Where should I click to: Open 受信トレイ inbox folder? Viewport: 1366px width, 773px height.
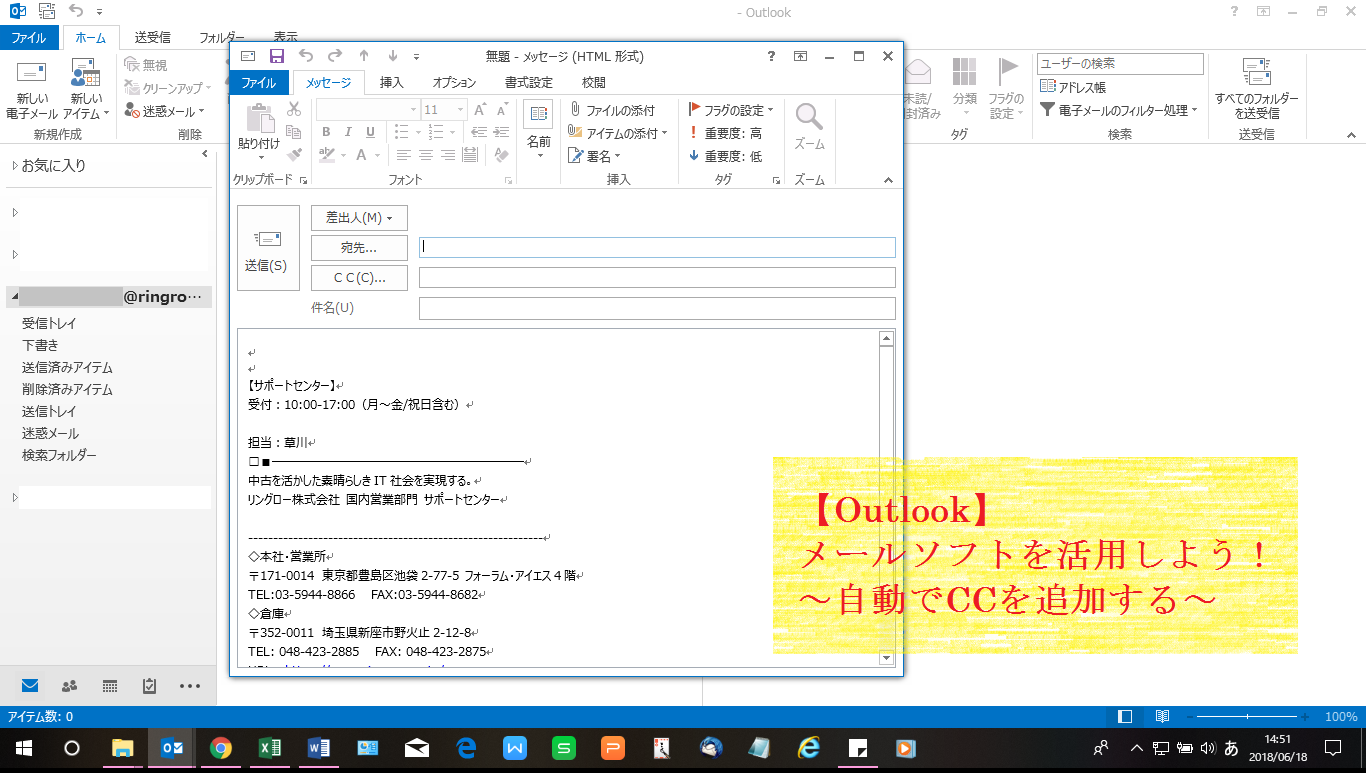[50, 323]
